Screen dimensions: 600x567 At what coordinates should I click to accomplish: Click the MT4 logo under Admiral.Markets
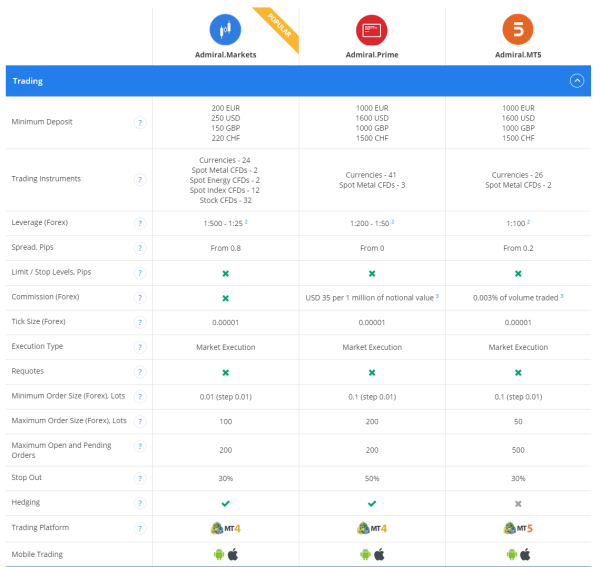pyautogui.click(x=225, y=528)
